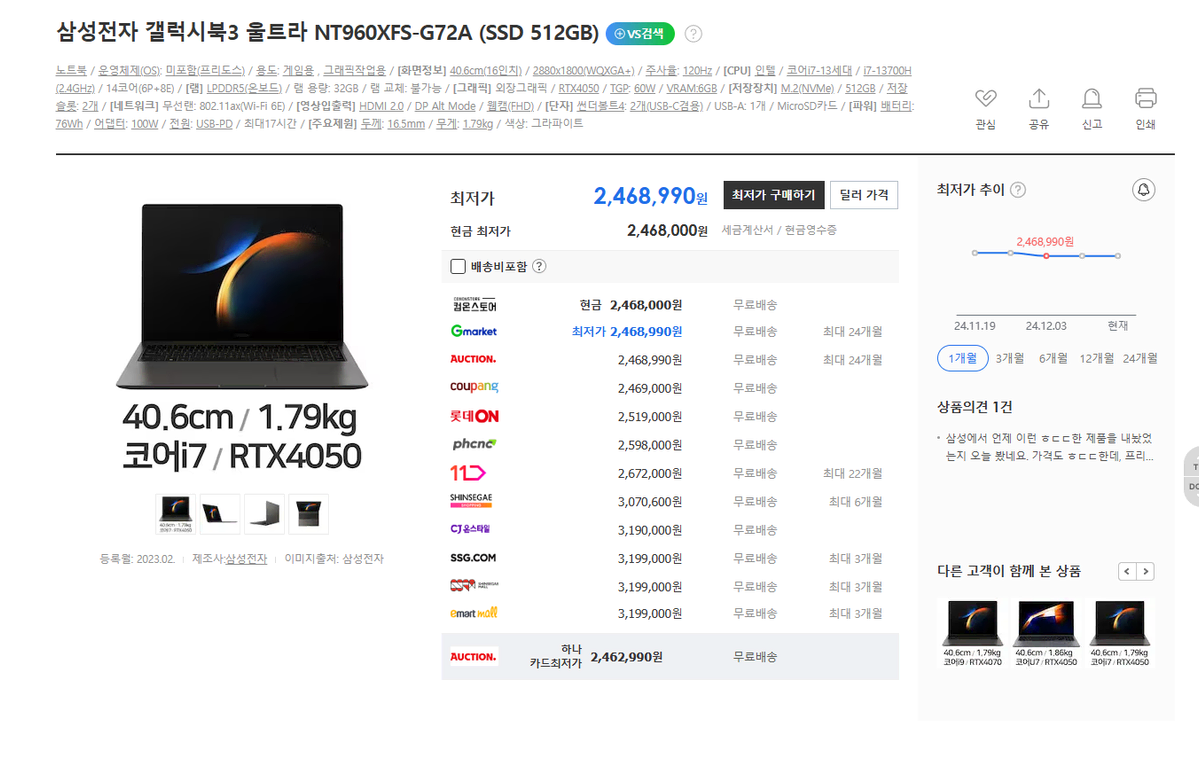This screenshot has width=1199, height=766.
Task: Select the fourth keyboard-view laptop thumbnail
Action: [309, 513]
